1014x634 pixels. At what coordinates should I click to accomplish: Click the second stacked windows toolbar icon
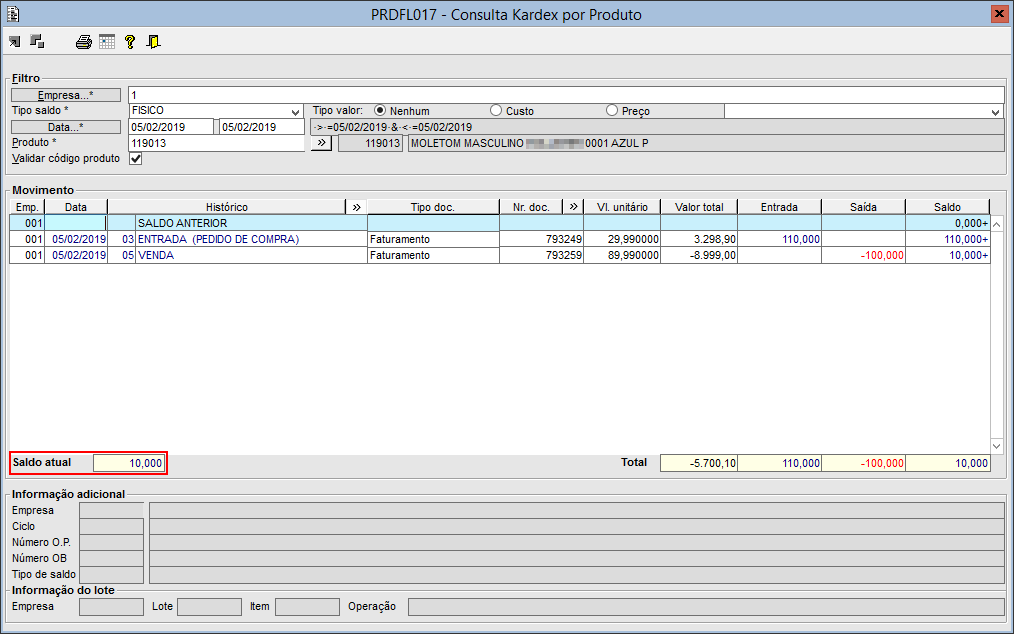pyautogui.click(x=38, y=41)
